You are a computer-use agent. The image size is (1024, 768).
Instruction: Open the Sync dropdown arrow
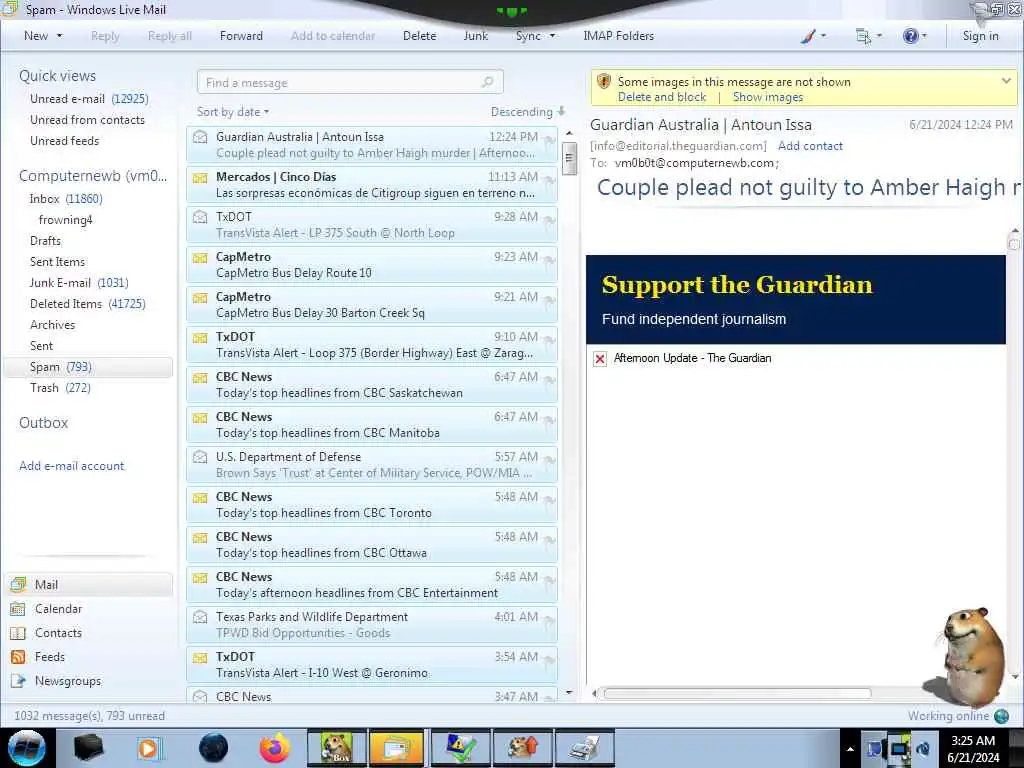[x=552, y=36]
